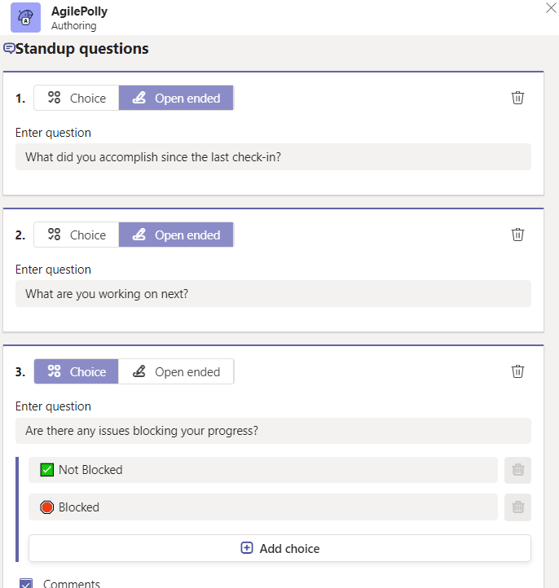Switch question 3 to Open ended type
This screenshot has width=559, height=588.
pos(176,372)
